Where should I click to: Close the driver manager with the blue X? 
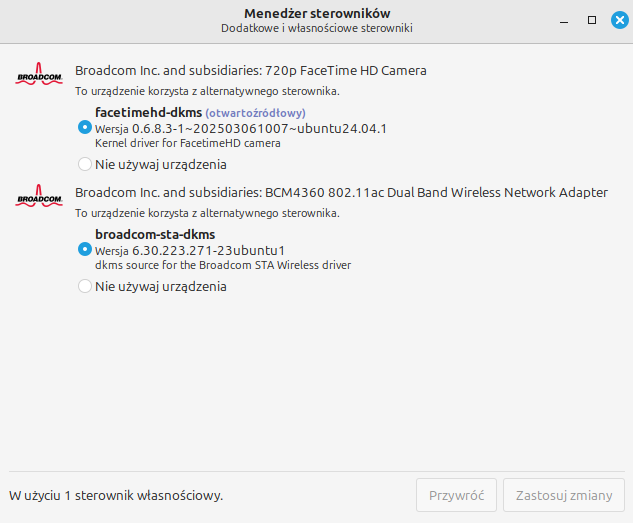[620, 20]
